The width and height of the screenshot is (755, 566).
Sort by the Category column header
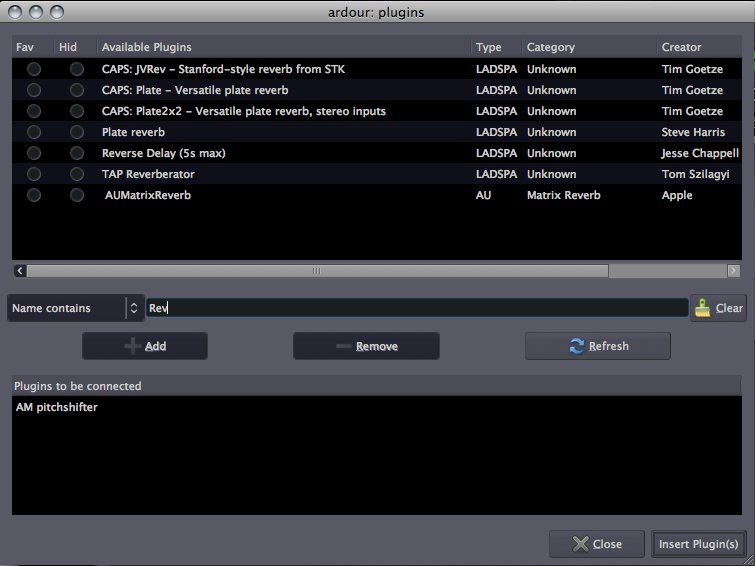(551, 47)
